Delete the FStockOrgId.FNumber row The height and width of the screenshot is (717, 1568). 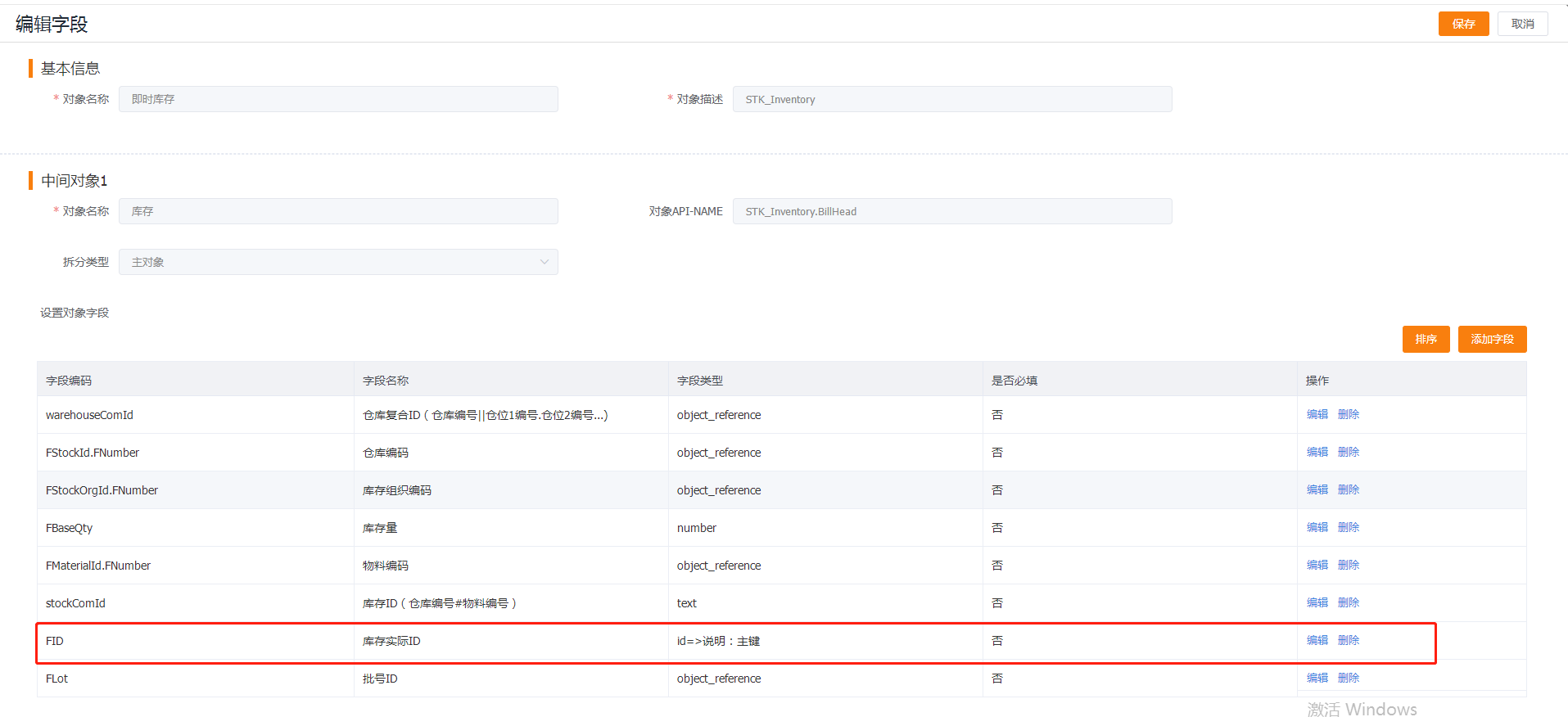tap(1348, 489)
